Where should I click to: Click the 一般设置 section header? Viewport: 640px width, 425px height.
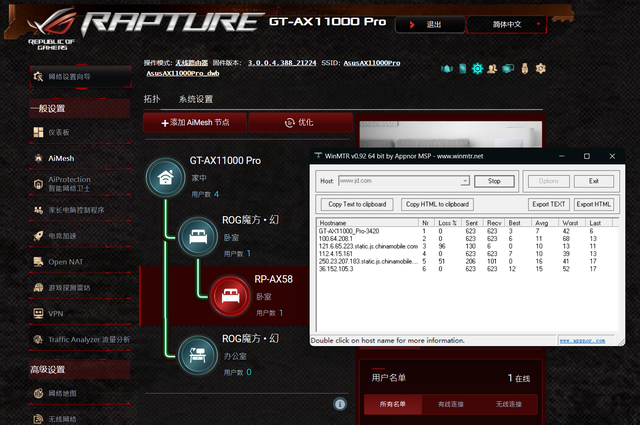[x=80, y=109]
